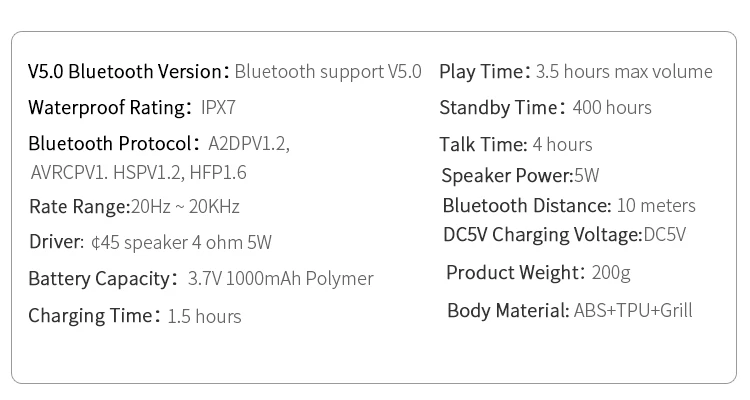This screenshot has height=400, width=750.
Task: Click the Speaker Power 5W entry
Action: click(520, 175)
